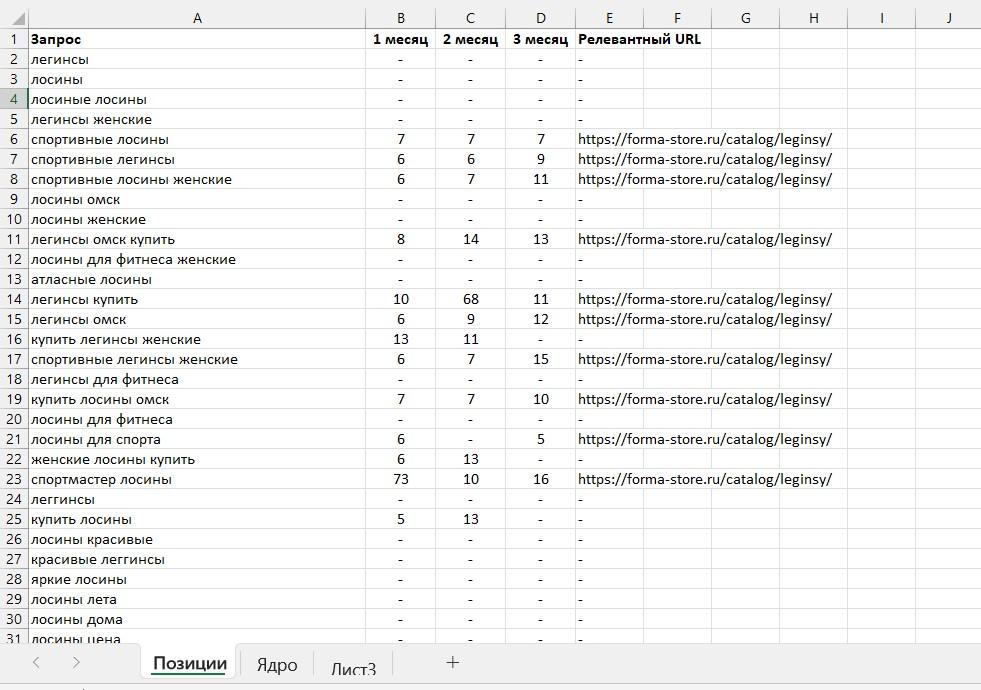Screen dimensions: 981x690
Task: Click the cell reading лосиные лосины
Action: 197,99
